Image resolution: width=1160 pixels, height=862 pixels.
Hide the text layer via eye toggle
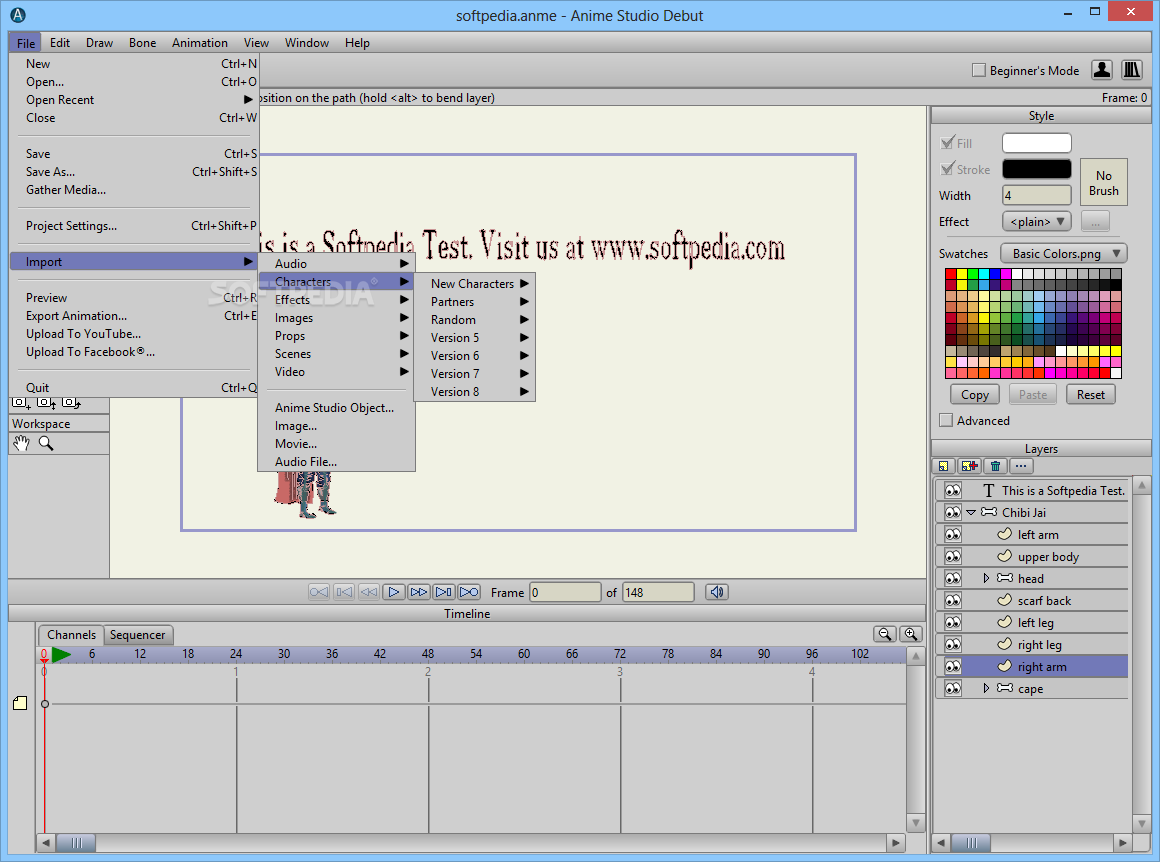pyautogui.click(x=953, y=491)
